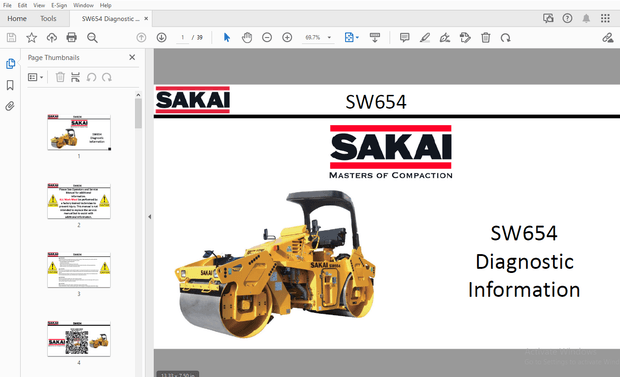620x377 pixels.
Task: Rotate thumbnail pages counterclockwise
Action: pyautogui.click(x=91, y=77)
